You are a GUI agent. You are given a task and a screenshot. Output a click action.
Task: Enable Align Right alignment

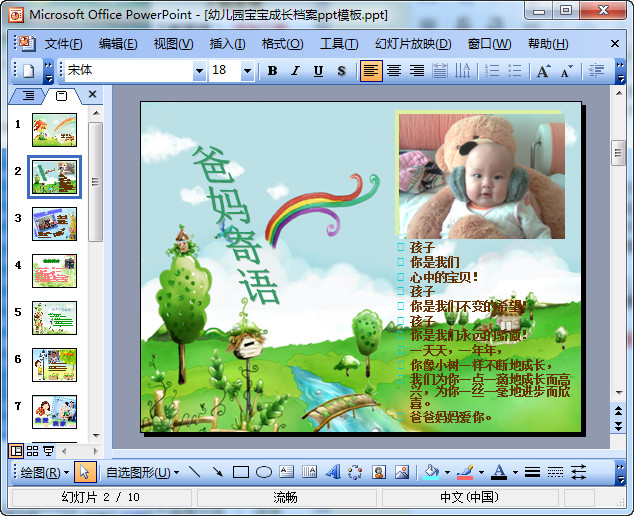tap(416, 71)
